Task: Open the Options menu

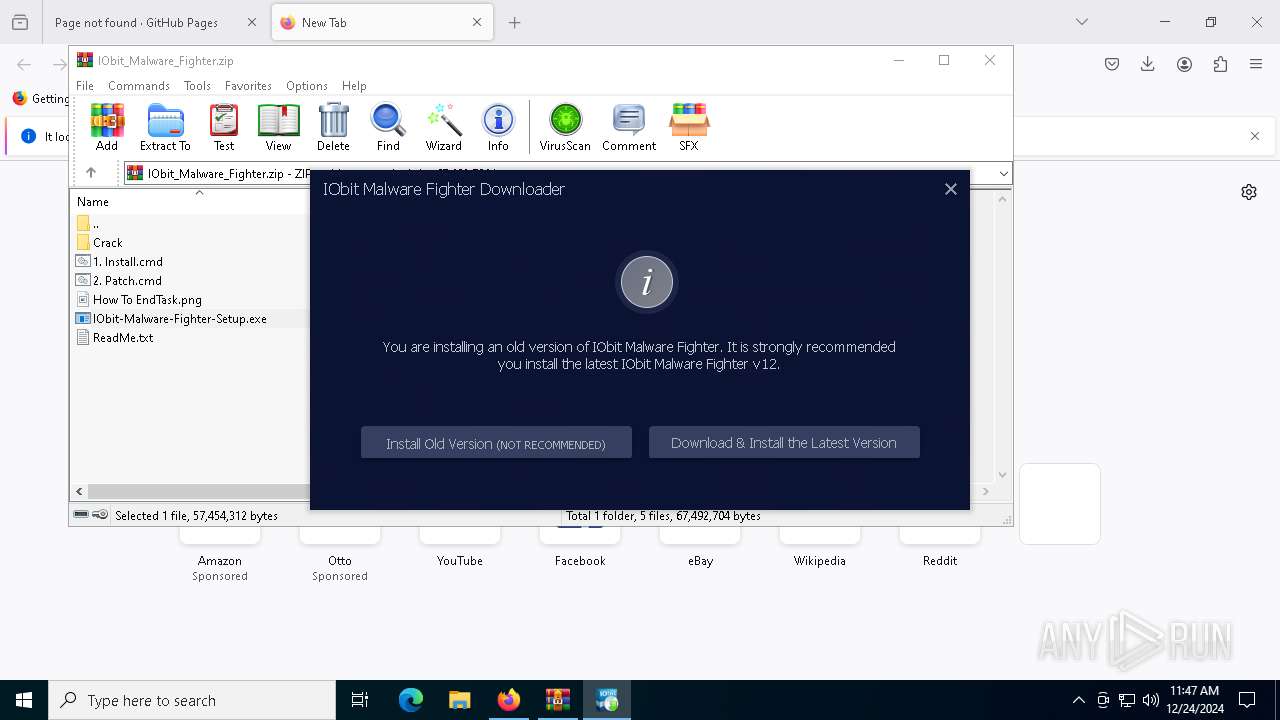Action: coord(307,86)
